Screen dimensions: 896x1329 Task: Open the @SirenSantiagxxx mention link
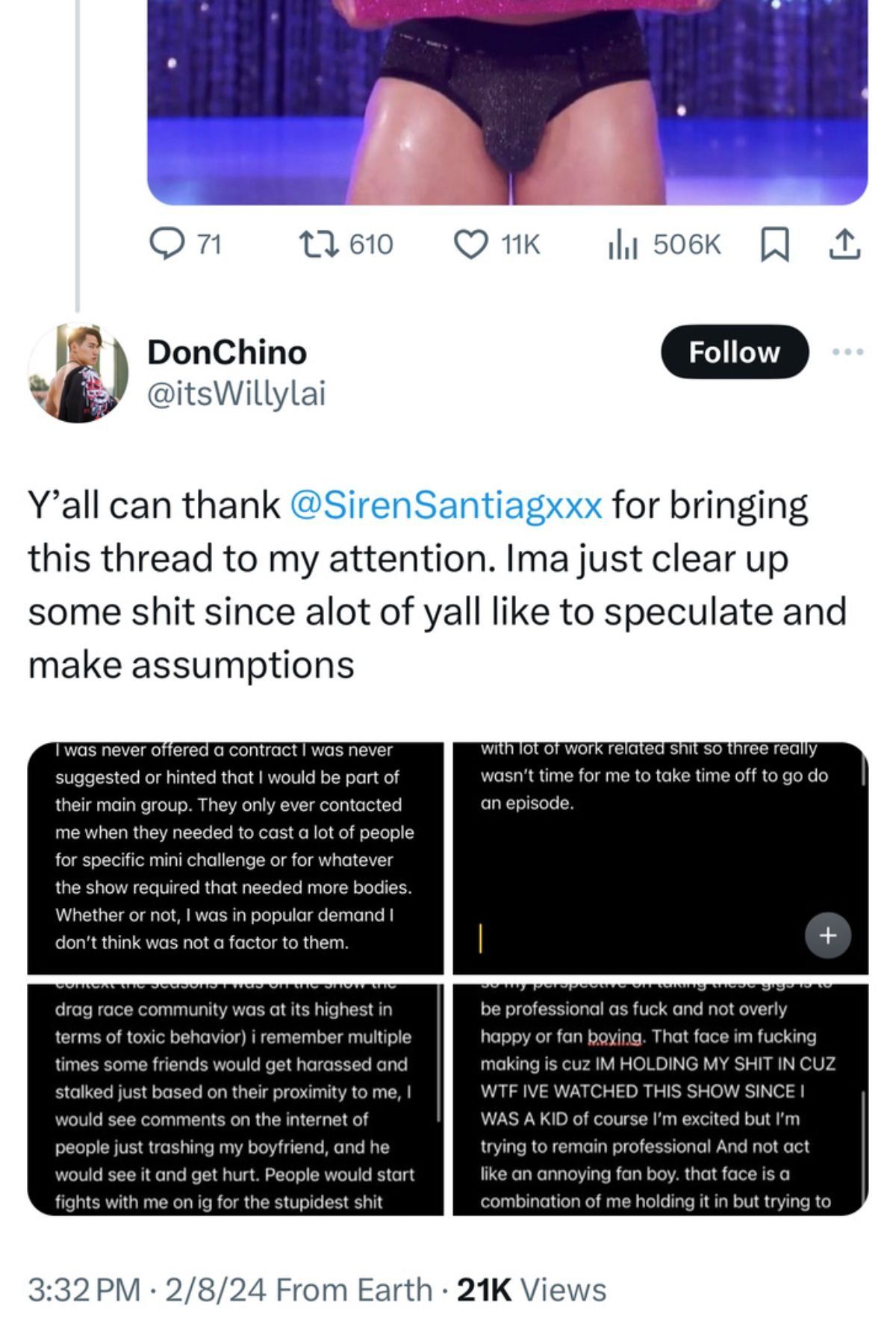pos(445,505)
